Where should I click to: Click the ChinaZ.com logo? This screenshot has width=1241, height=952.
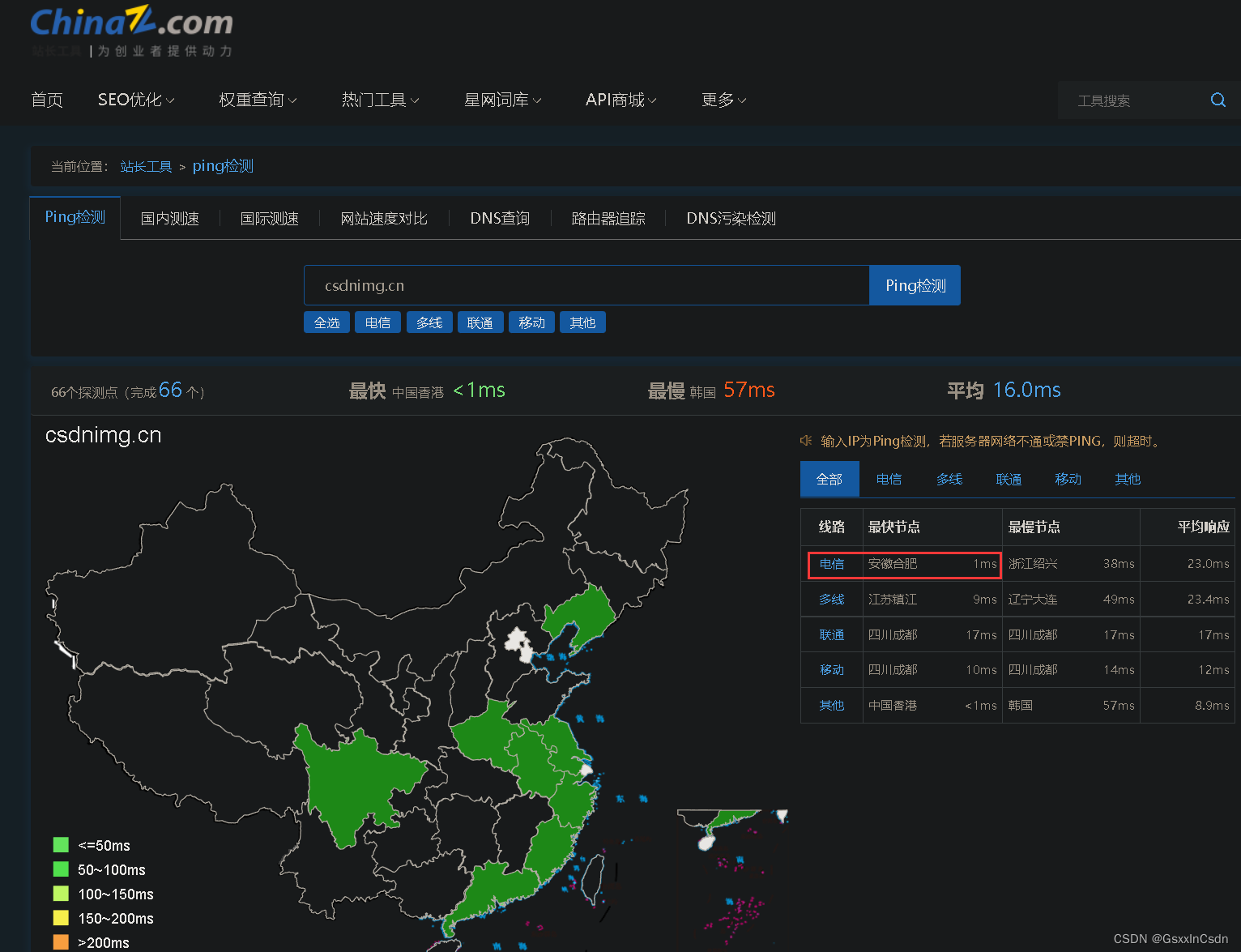coord(131,32)
